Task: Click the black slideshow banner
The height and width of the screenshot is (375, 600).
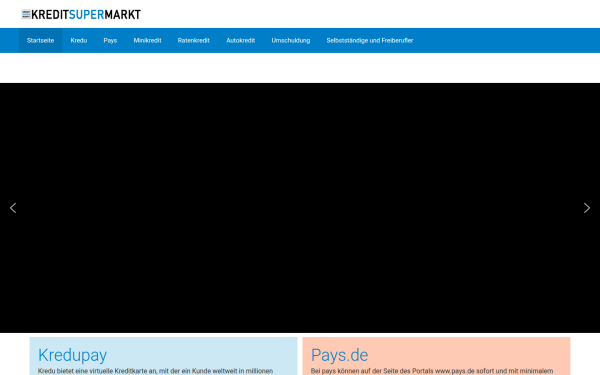Action: click(x=300, y=208)
